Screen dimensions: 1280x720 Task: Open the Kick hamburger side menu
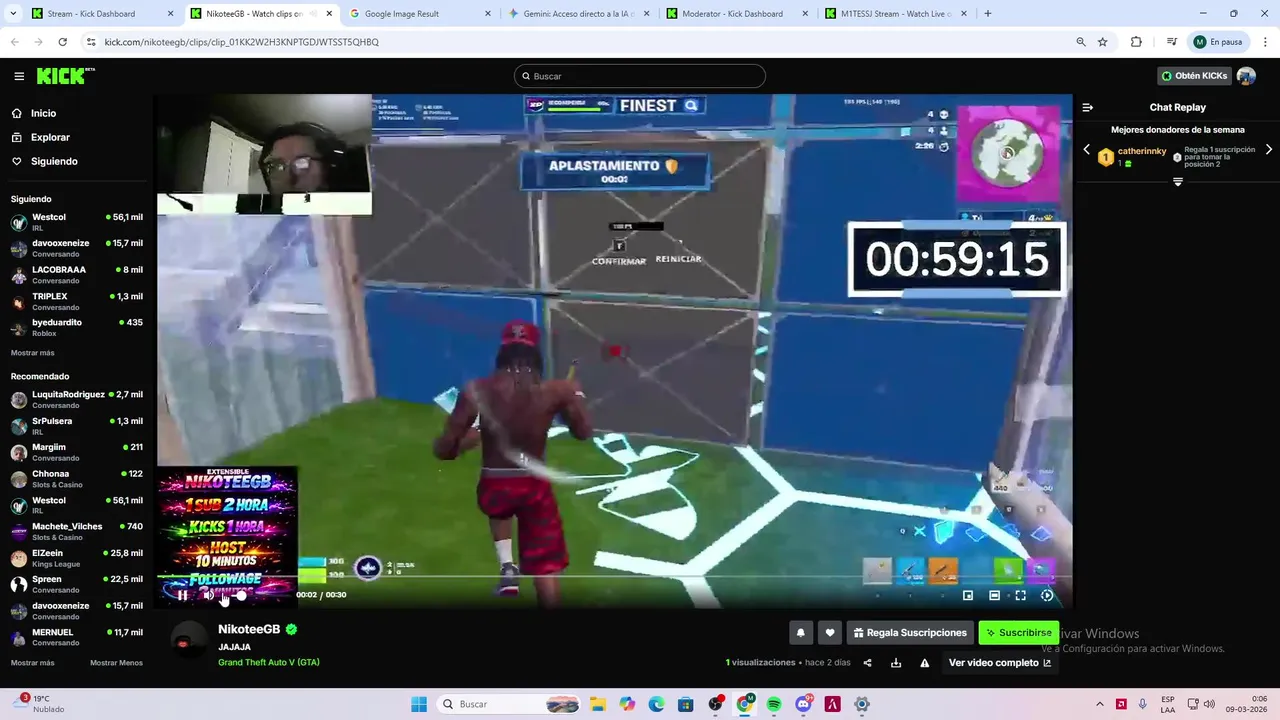click(19, 76)
